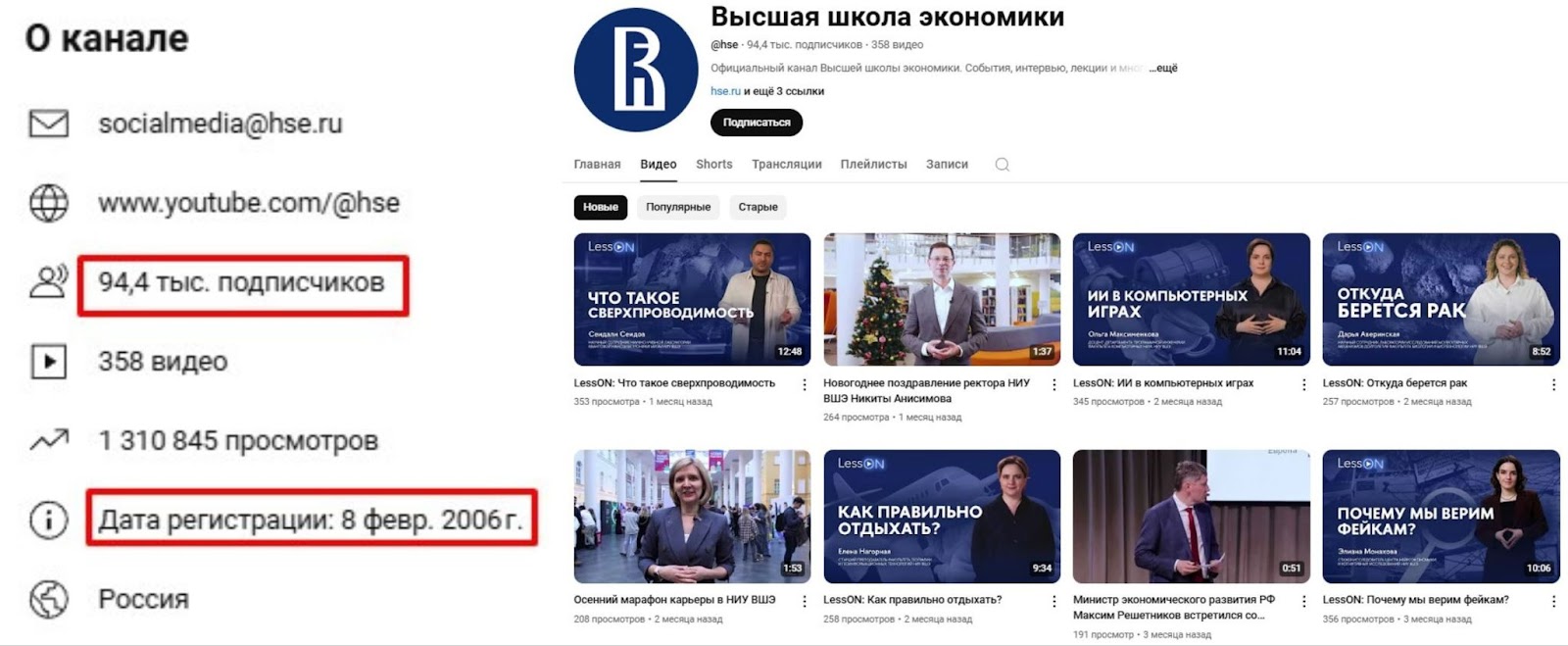Open three-dot menu for сверхпроводимость video
Image resolution: width=1568 pixels, height=646 pixels.
coord(805,384)
